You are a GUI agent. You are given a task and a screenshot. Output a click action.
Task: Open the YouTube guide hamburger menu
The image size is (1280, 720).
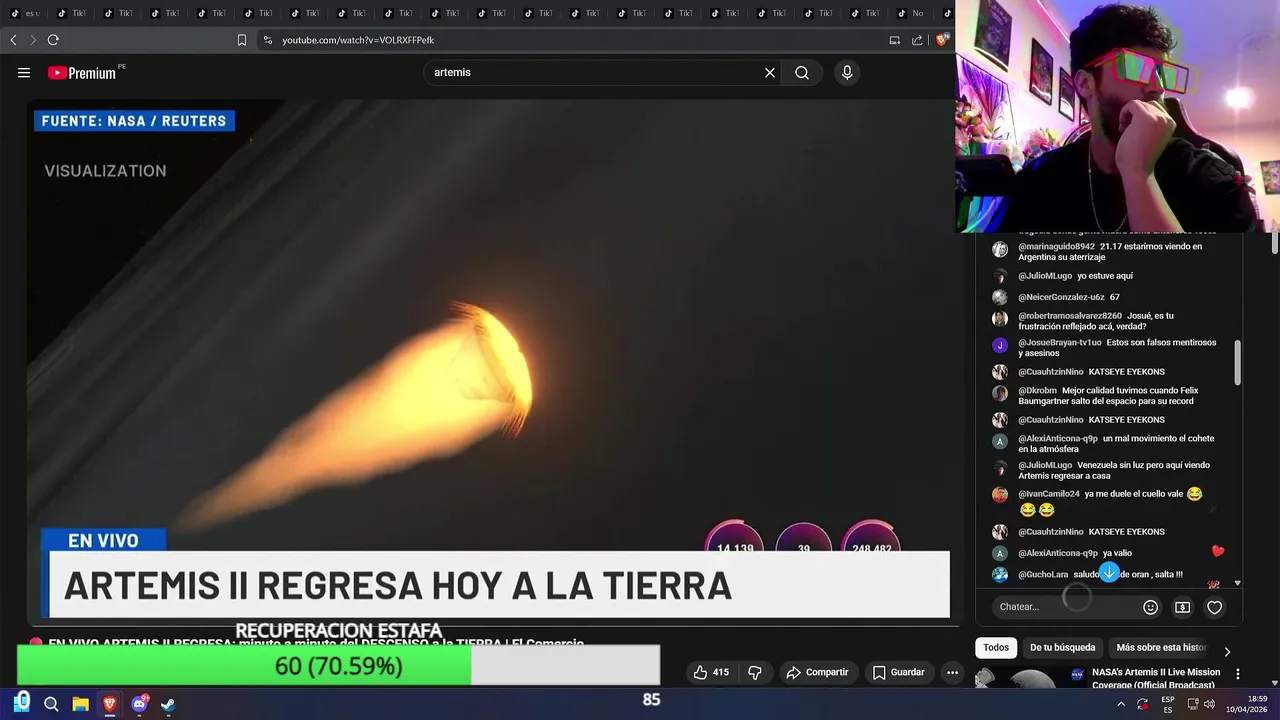click(24, 72)
